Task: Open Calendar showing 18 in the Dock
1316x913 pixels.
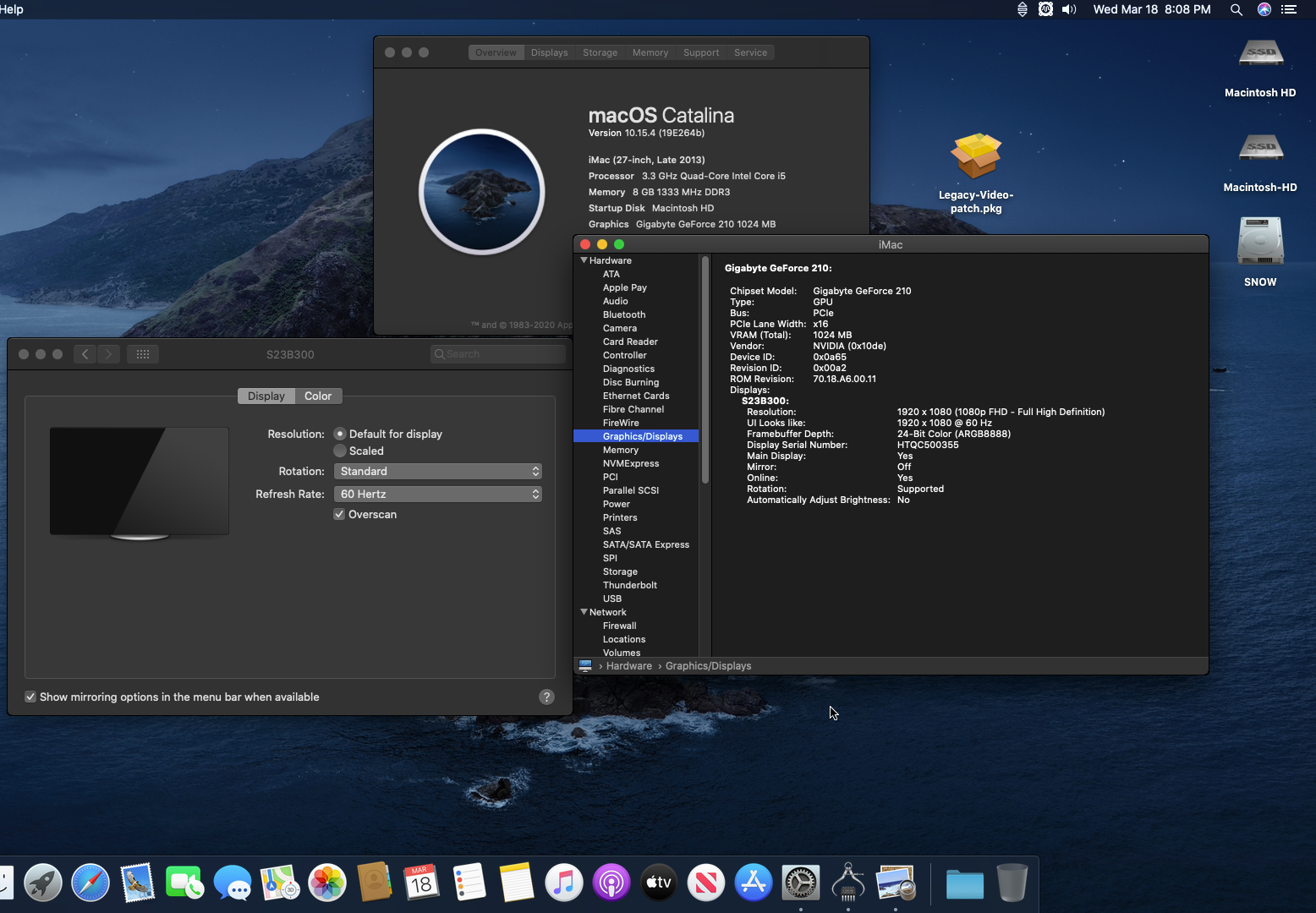Action: [422, 883]
